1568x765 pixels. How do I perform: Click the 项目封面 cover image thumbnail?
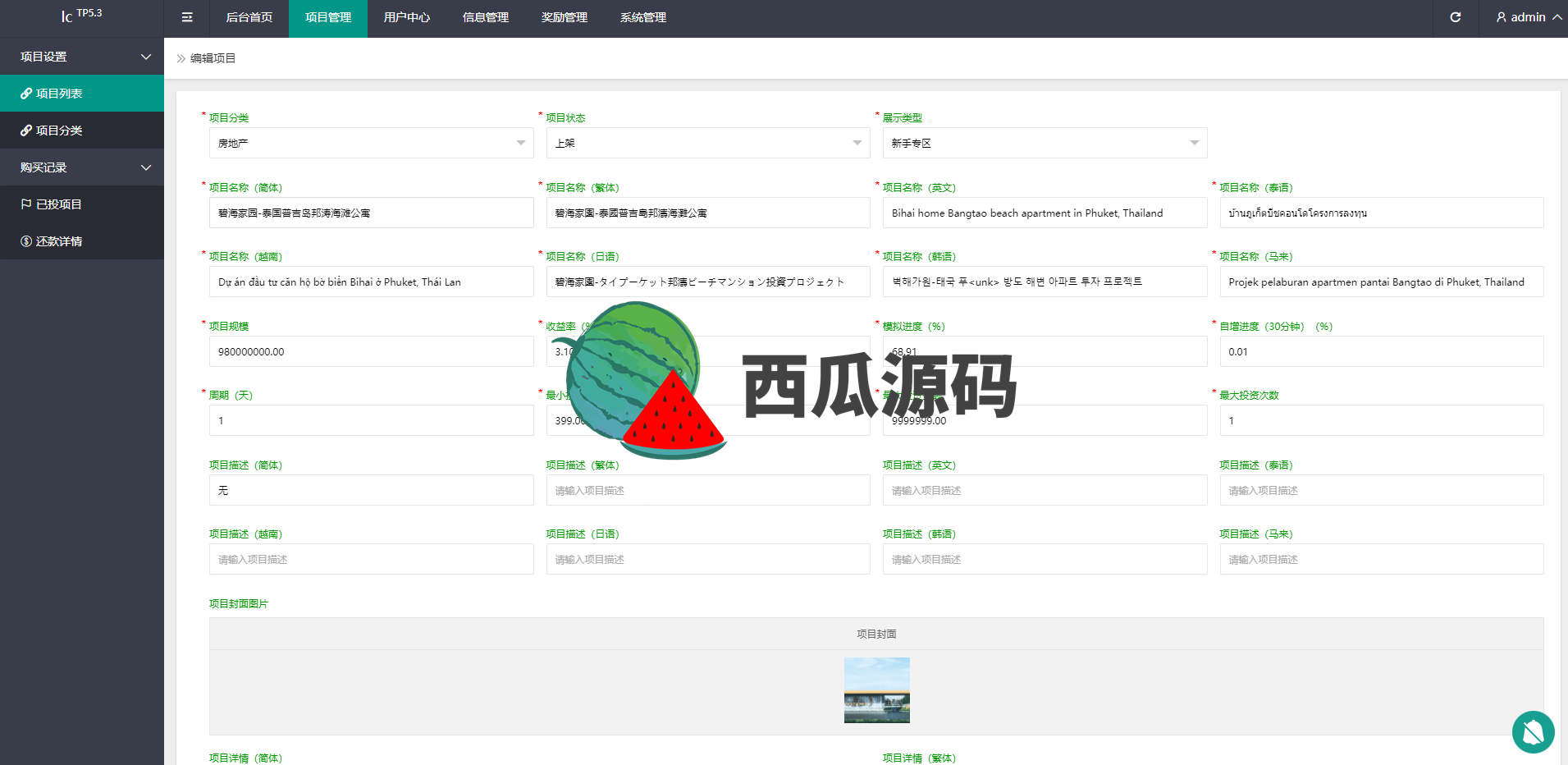pos(876,690)
